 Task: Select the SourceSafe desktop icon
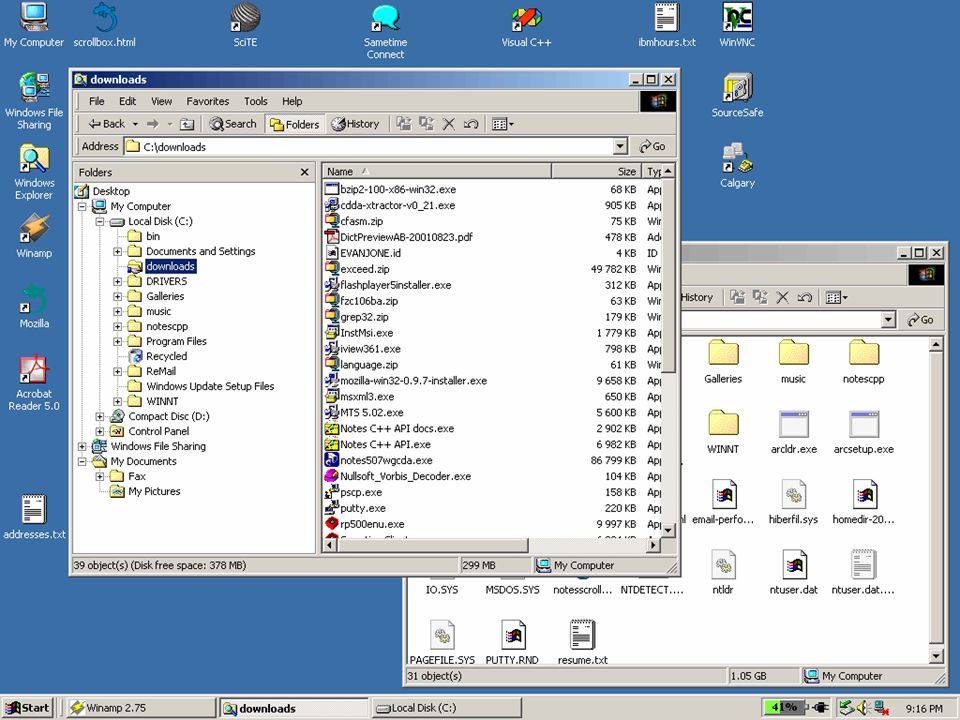coord(737,96)
